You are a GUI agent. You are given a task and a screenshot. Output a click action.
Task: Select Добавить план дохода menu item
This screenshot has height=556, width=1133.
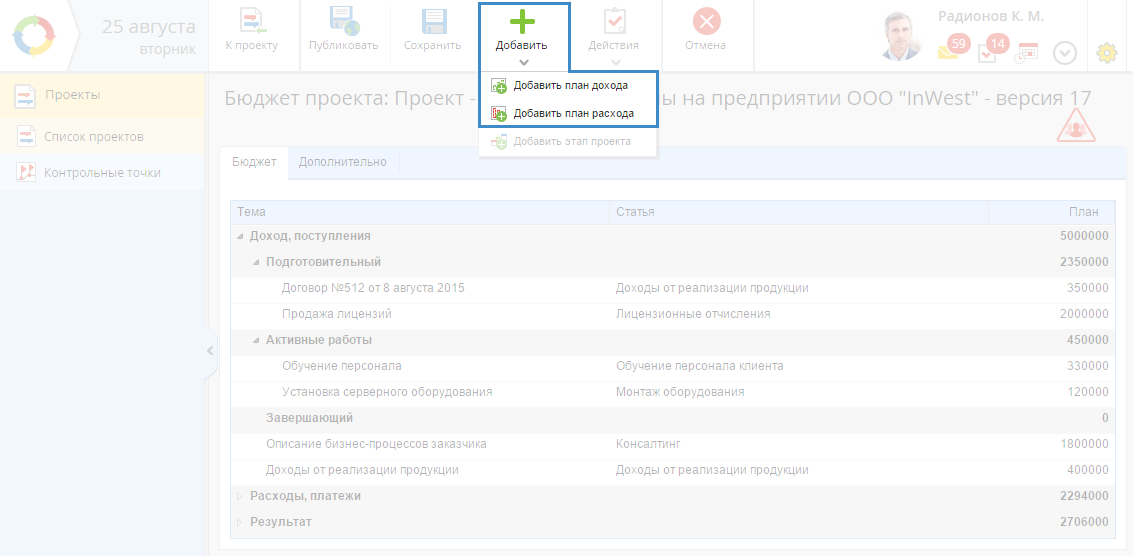pos(570,86)
